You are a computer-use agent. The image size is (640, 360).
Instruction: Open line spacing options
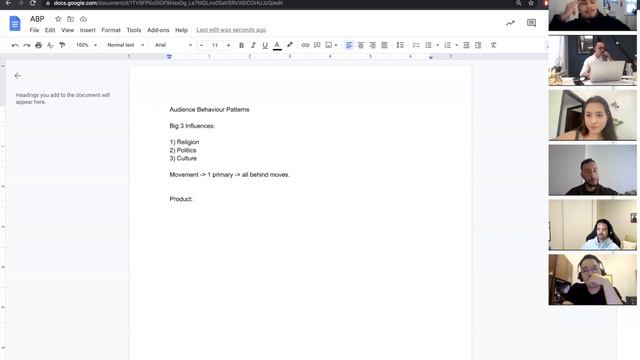pos(400,45)
